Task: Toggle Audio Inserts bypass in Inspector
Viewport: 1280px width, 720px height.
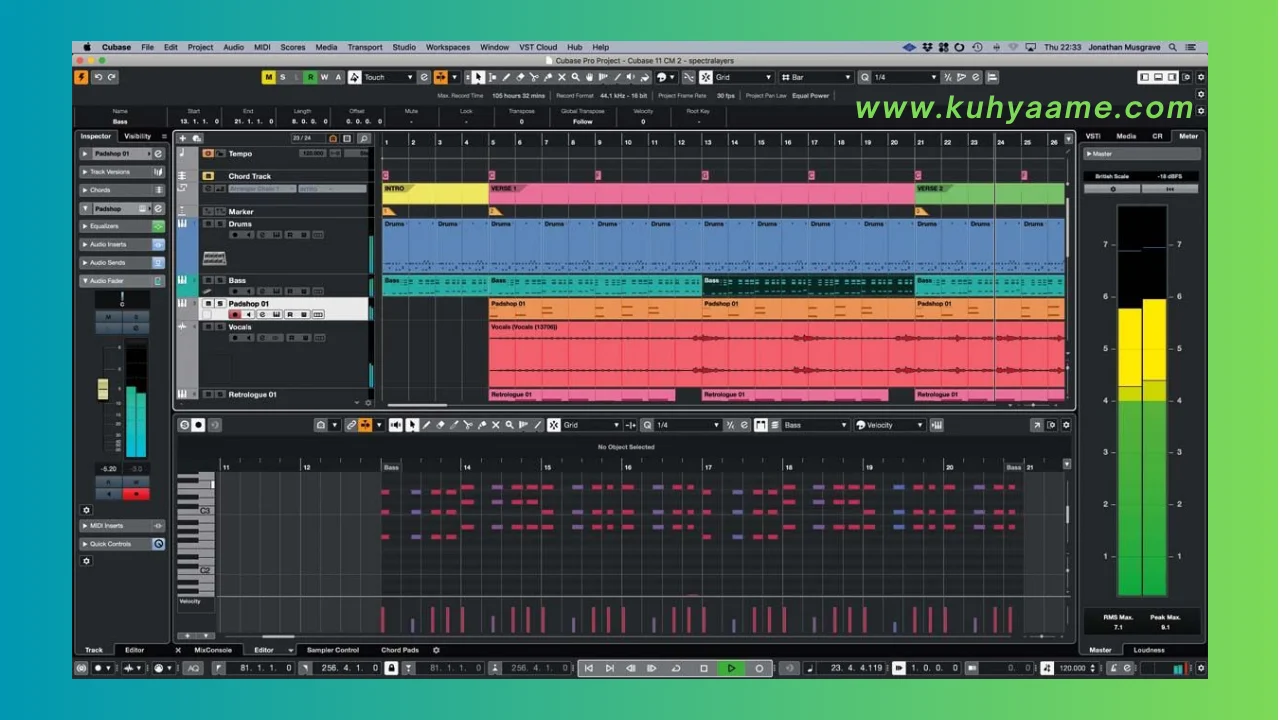Action: pos(158,244)
